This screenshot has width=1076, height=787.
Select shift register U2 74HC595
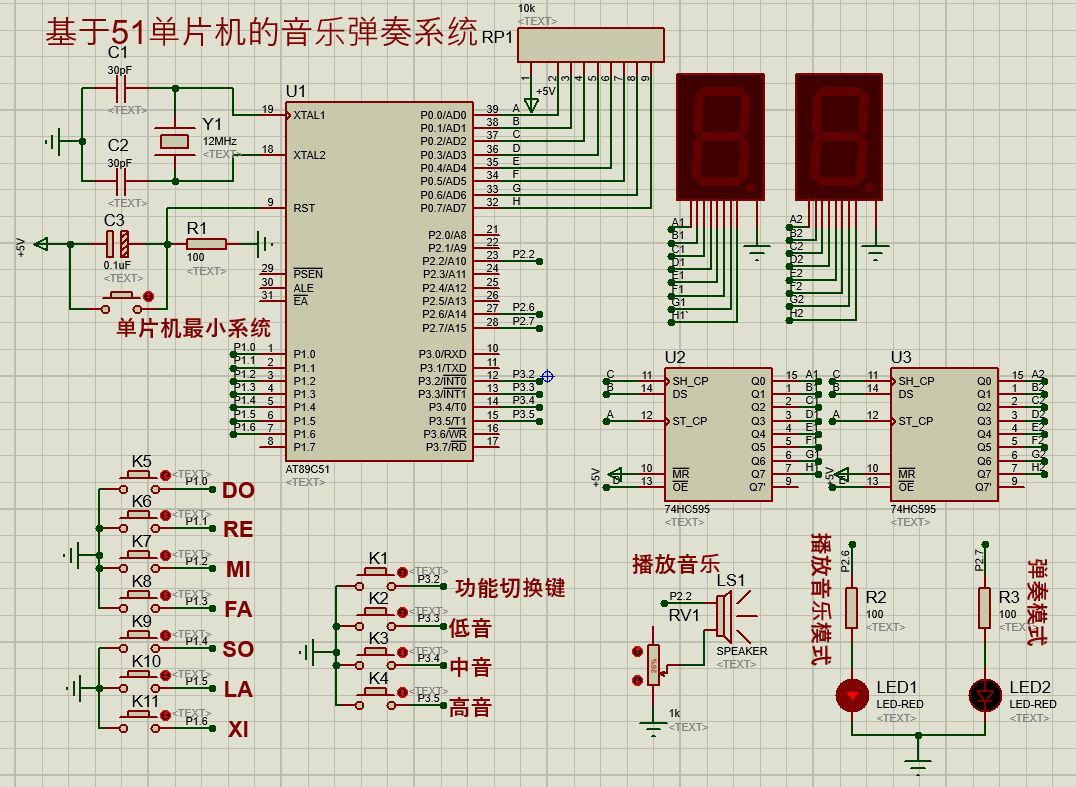pyautogui.click(x=718, y=434)
